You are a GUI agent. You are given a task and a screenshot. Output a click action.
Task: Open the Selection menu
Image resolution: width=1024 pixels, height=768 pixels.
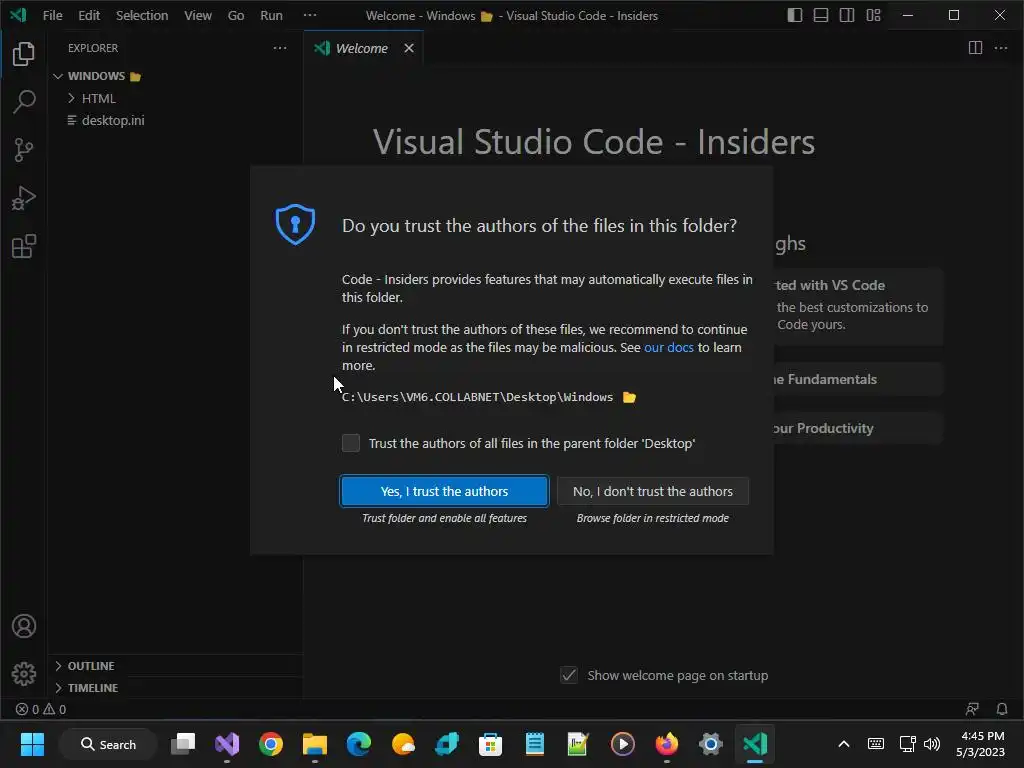pyautogui.click(x=142, y=15)
